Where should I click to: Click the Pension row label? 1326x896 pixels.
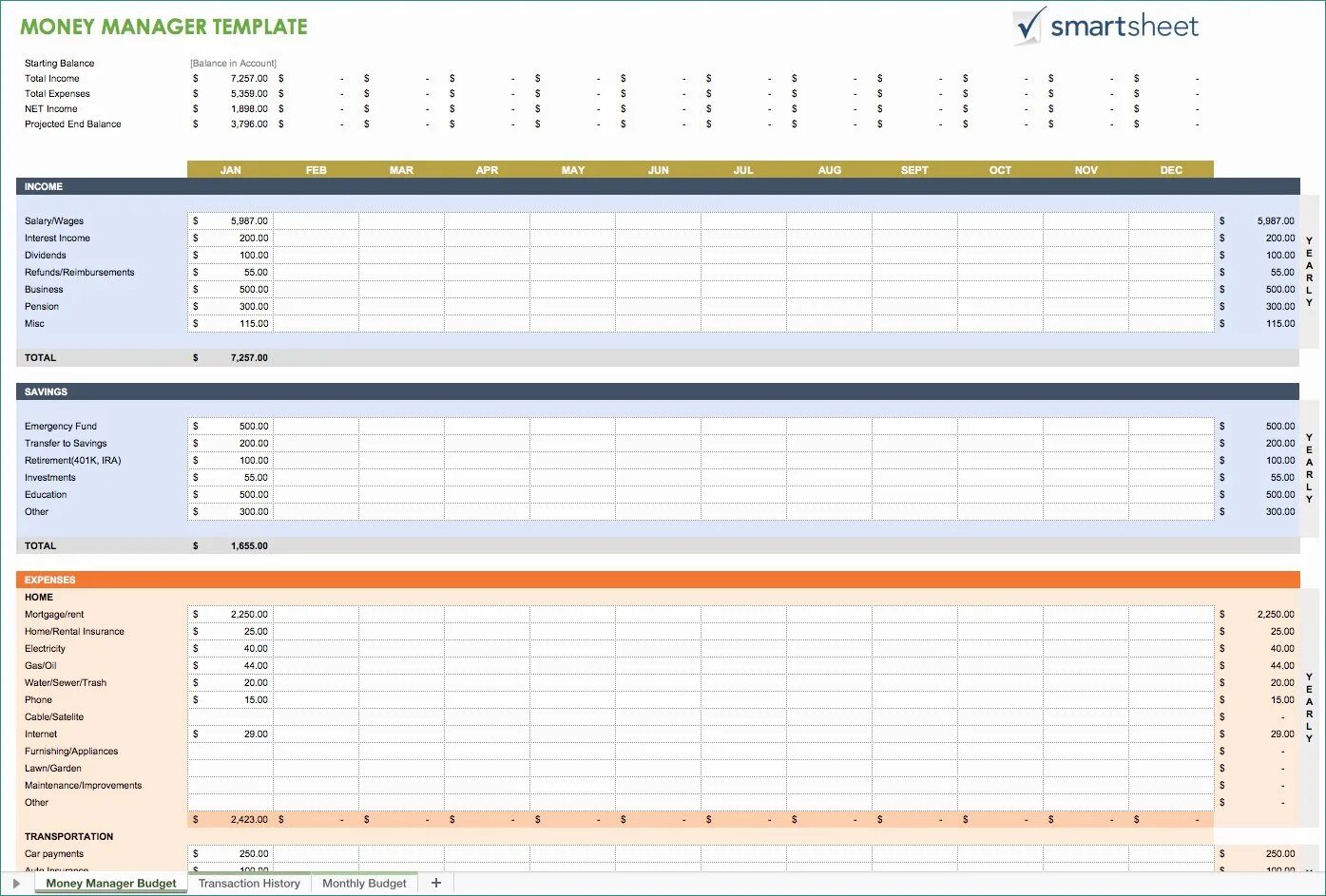(42, 307)
